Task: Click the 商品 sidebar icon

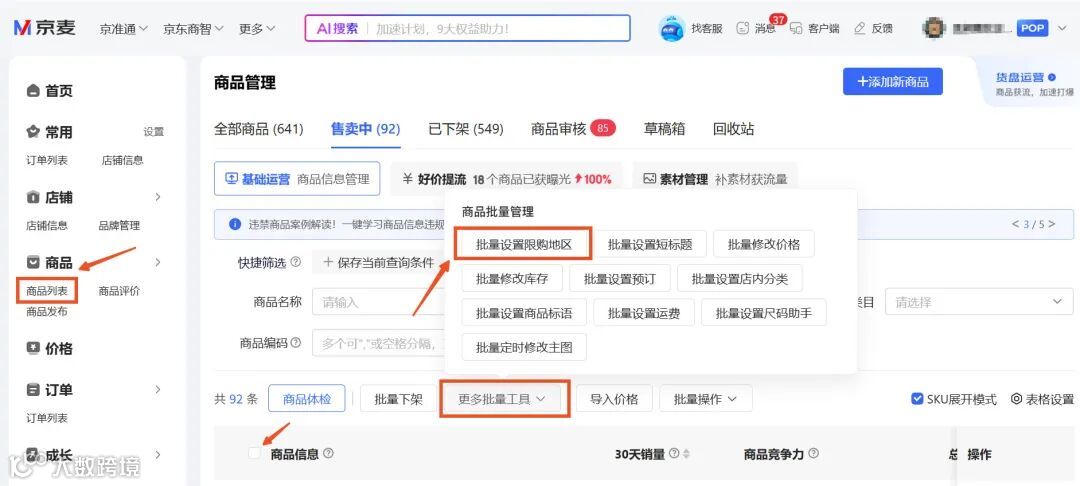Action: [32, 262]
